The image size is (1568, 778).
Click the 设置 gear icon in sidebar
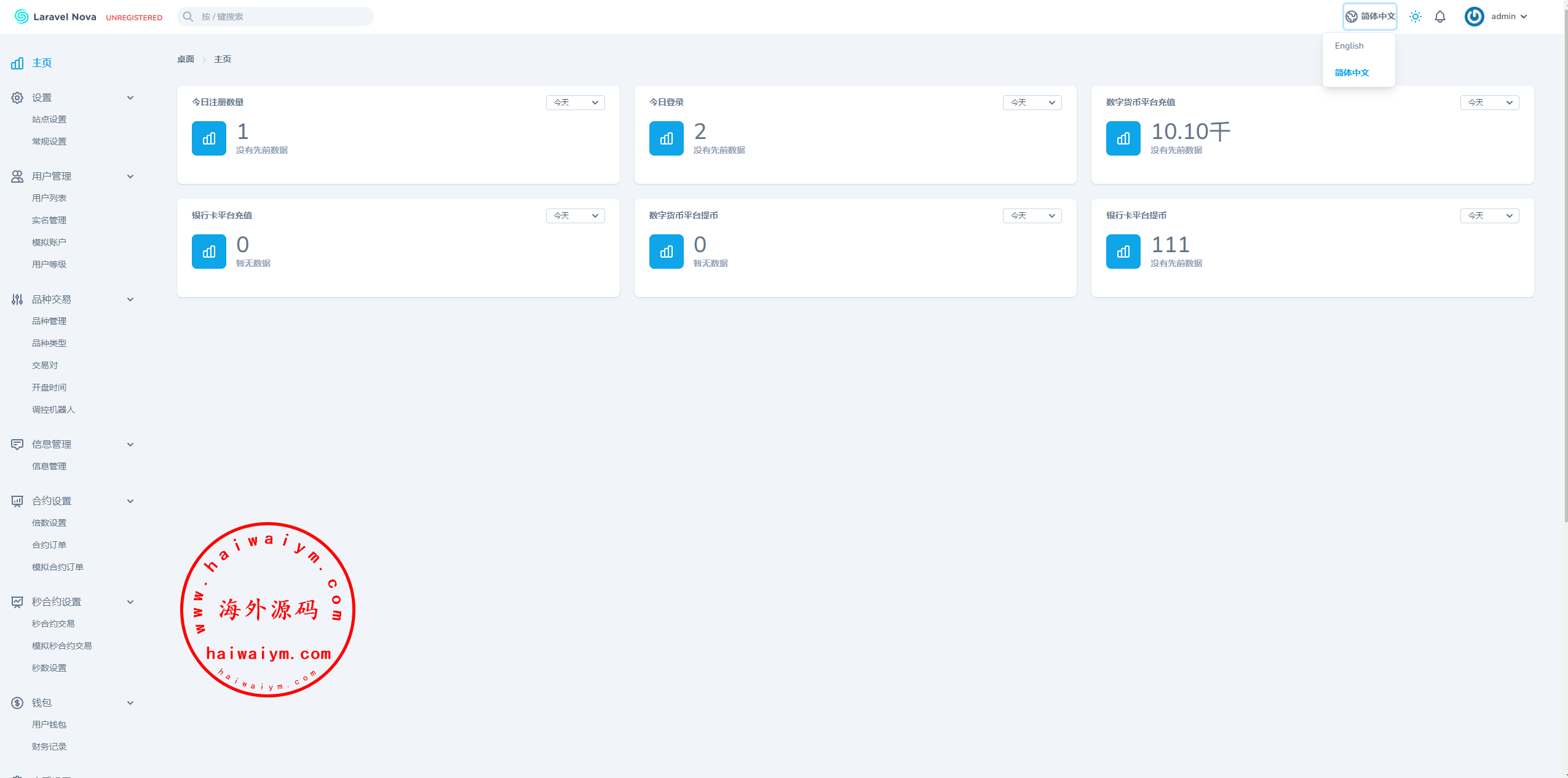tap(17, 98)
